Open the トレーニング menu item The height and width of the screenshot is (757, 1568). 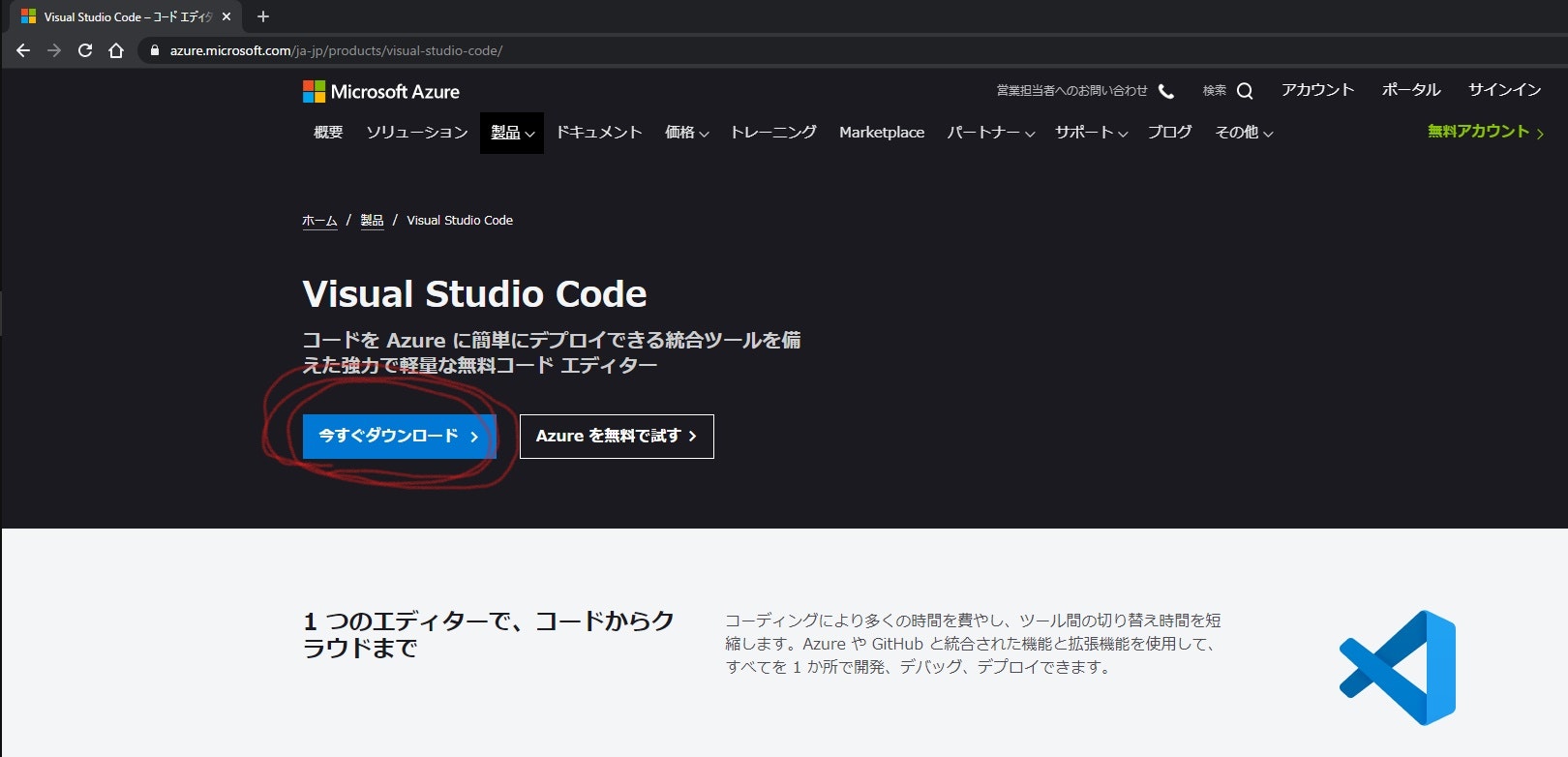(773, 133)
